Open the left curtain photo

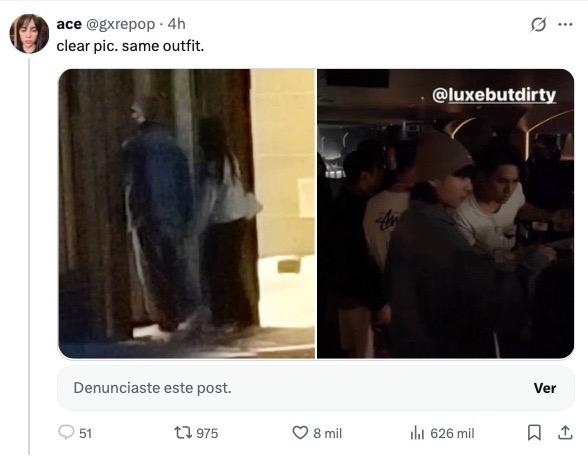(187, 214)
